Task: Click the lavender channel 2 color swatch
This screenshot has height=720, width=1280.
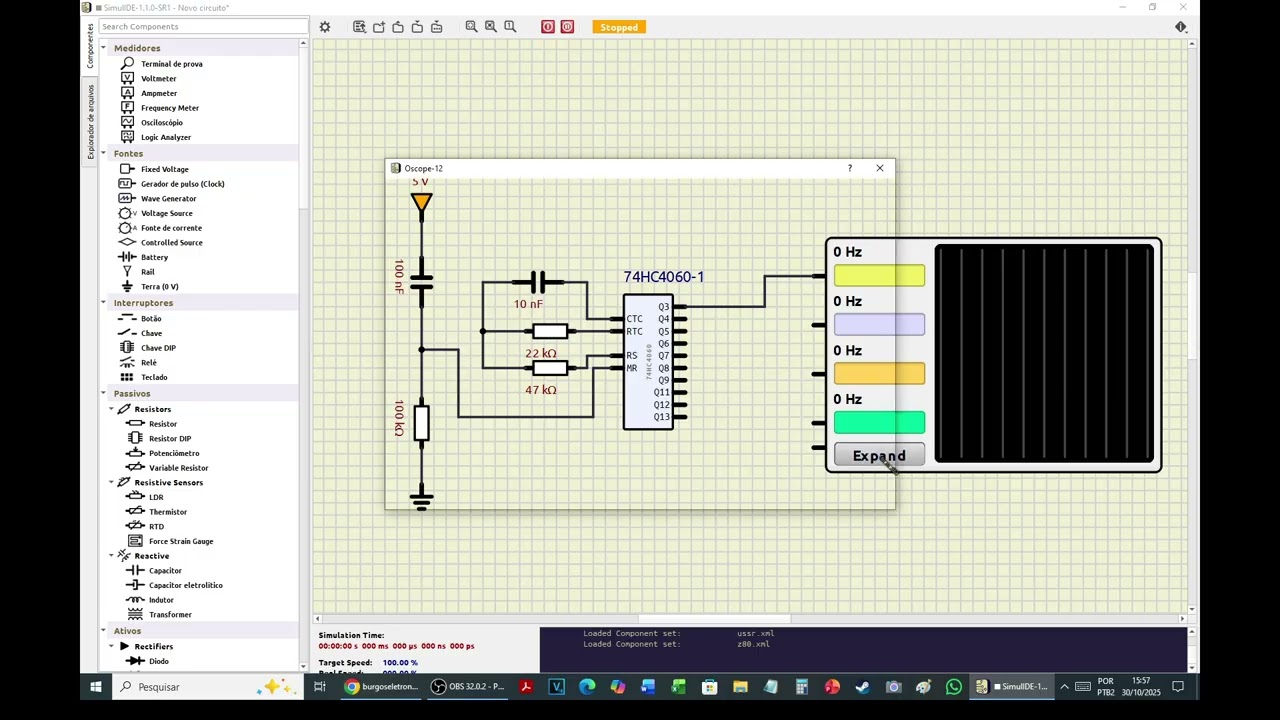Action: click(x=879, y=324)
